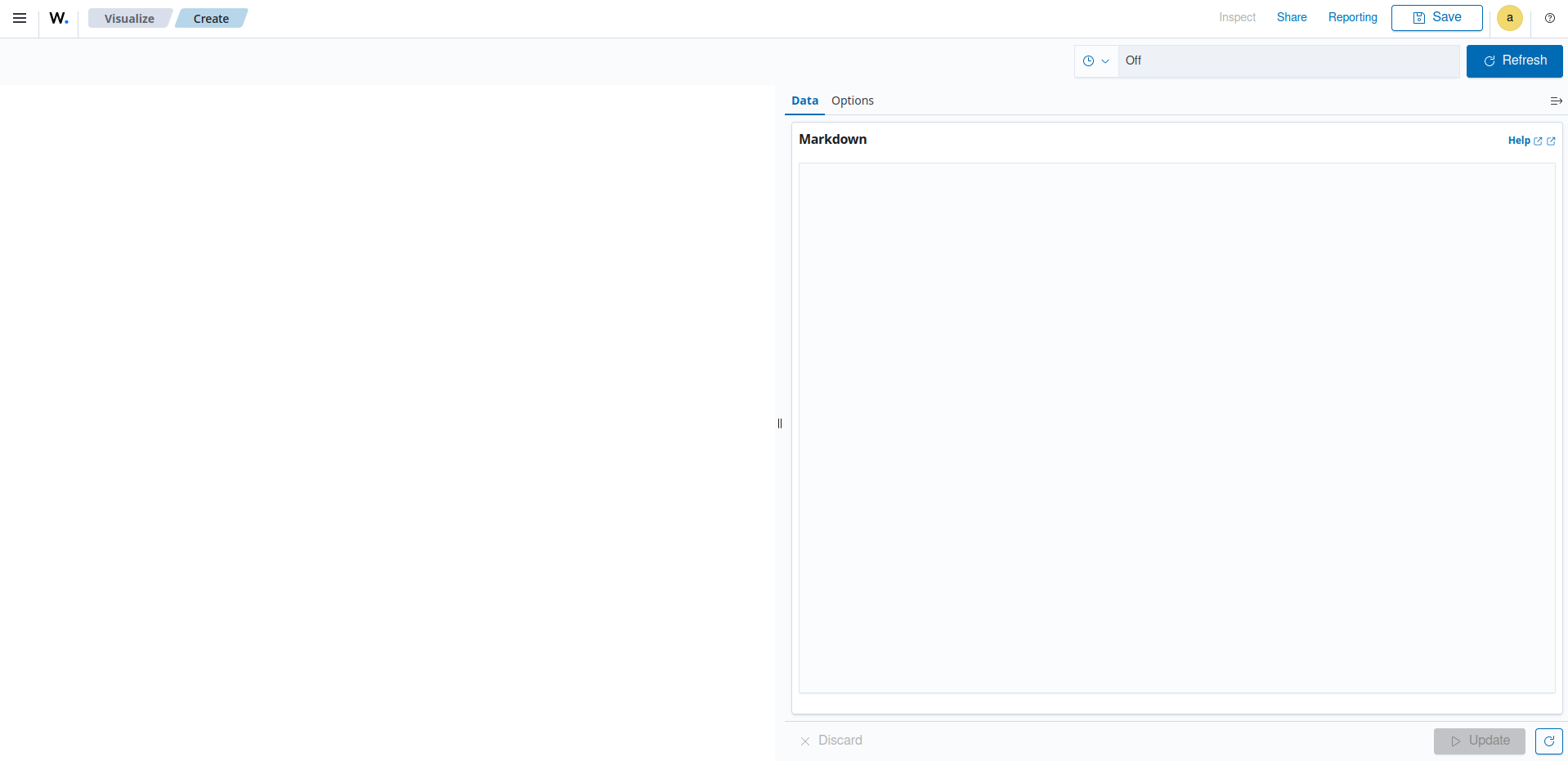The height and width of the screenshot is (761, 1568).
Task: Click the Off time picker field
Action: (1288, 60)
